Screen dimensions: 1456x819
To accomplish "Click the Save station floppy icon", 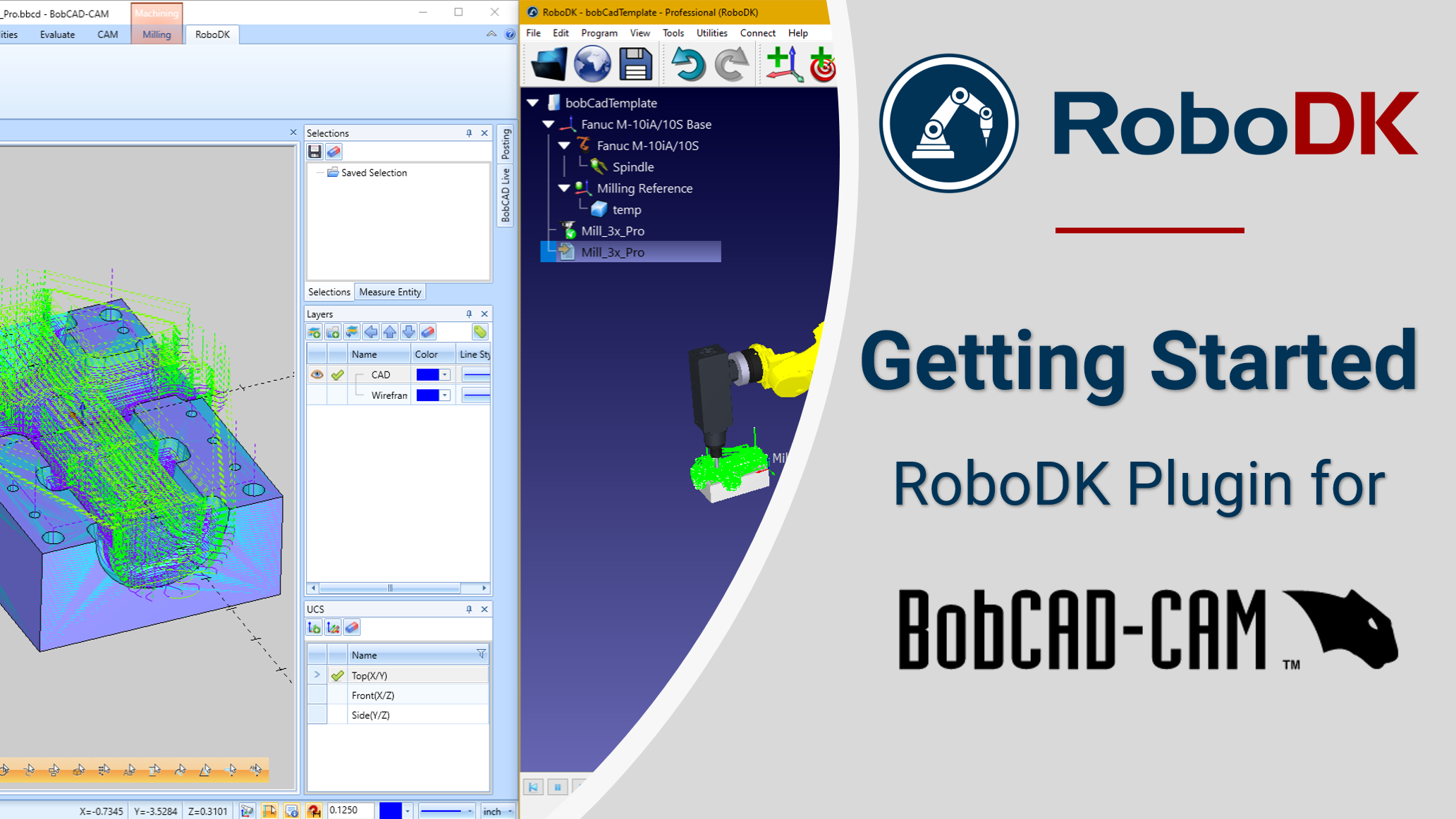I will [635, 64].
